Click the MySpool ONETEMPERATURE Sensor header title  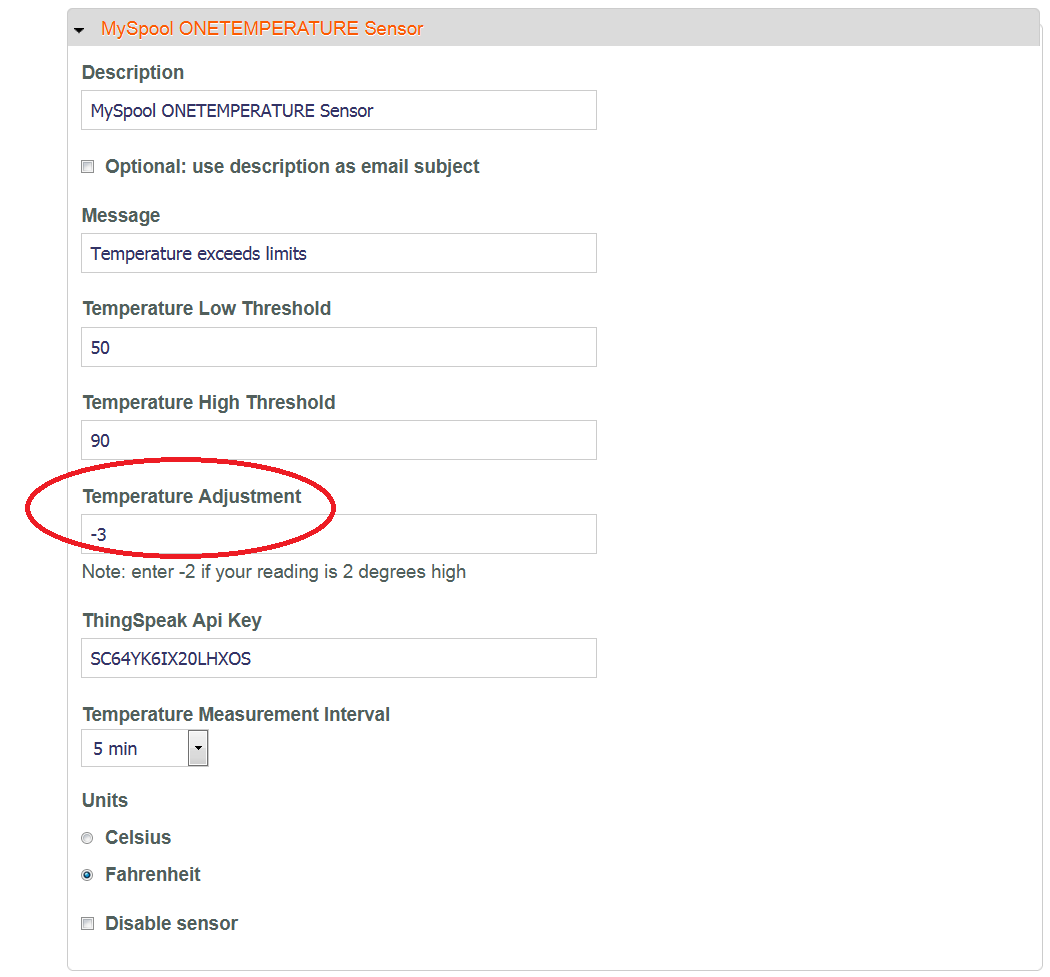click(261, 29)
